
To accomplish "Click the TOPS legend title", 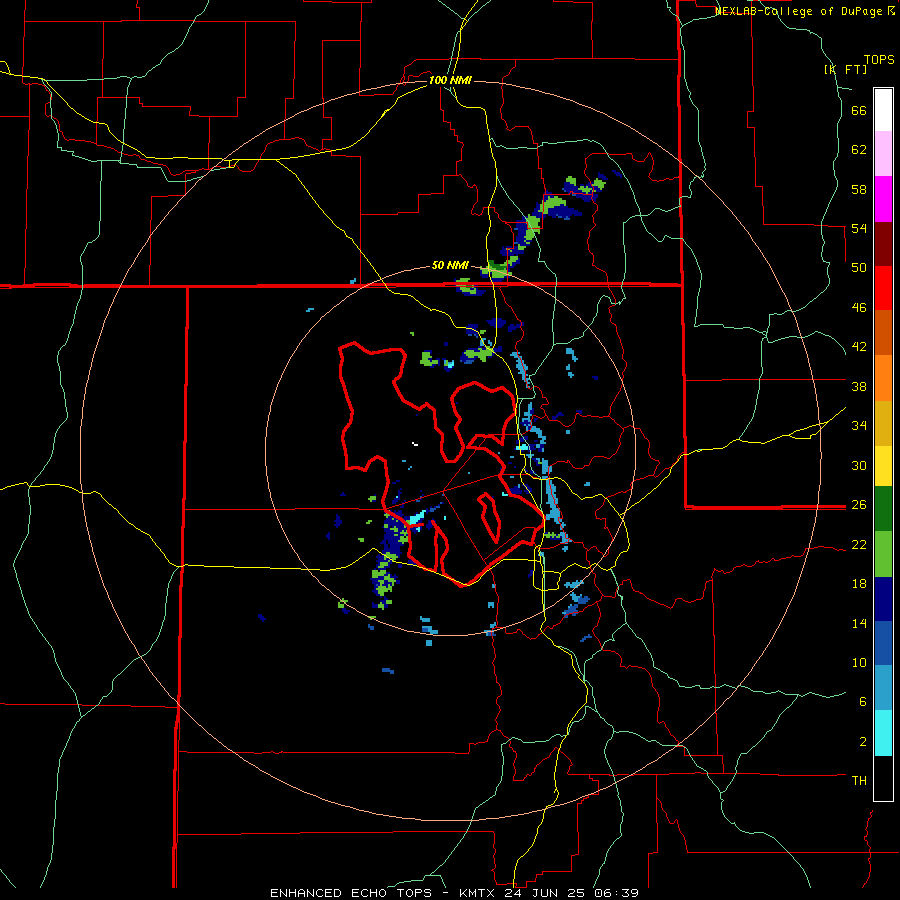I will click(x=879, y=59).
